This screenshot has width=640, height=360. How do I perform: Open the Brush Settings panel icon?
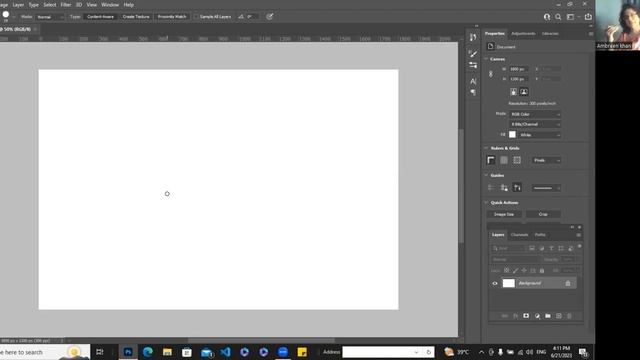[x=473, y=65]
